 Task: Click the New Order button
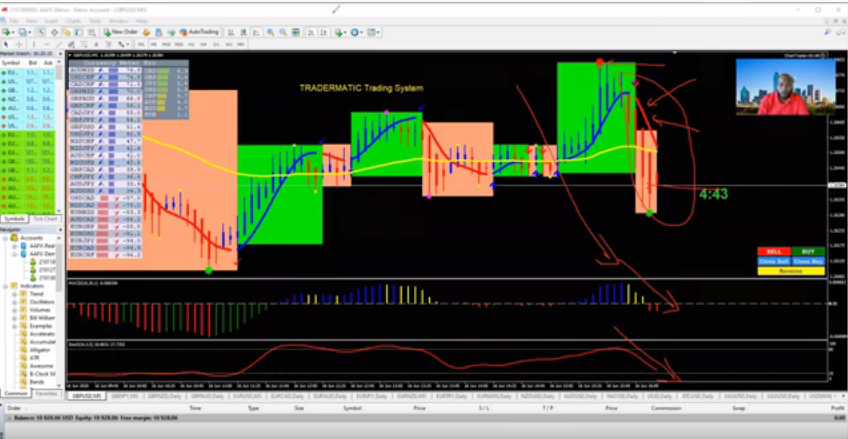[121, 32]
